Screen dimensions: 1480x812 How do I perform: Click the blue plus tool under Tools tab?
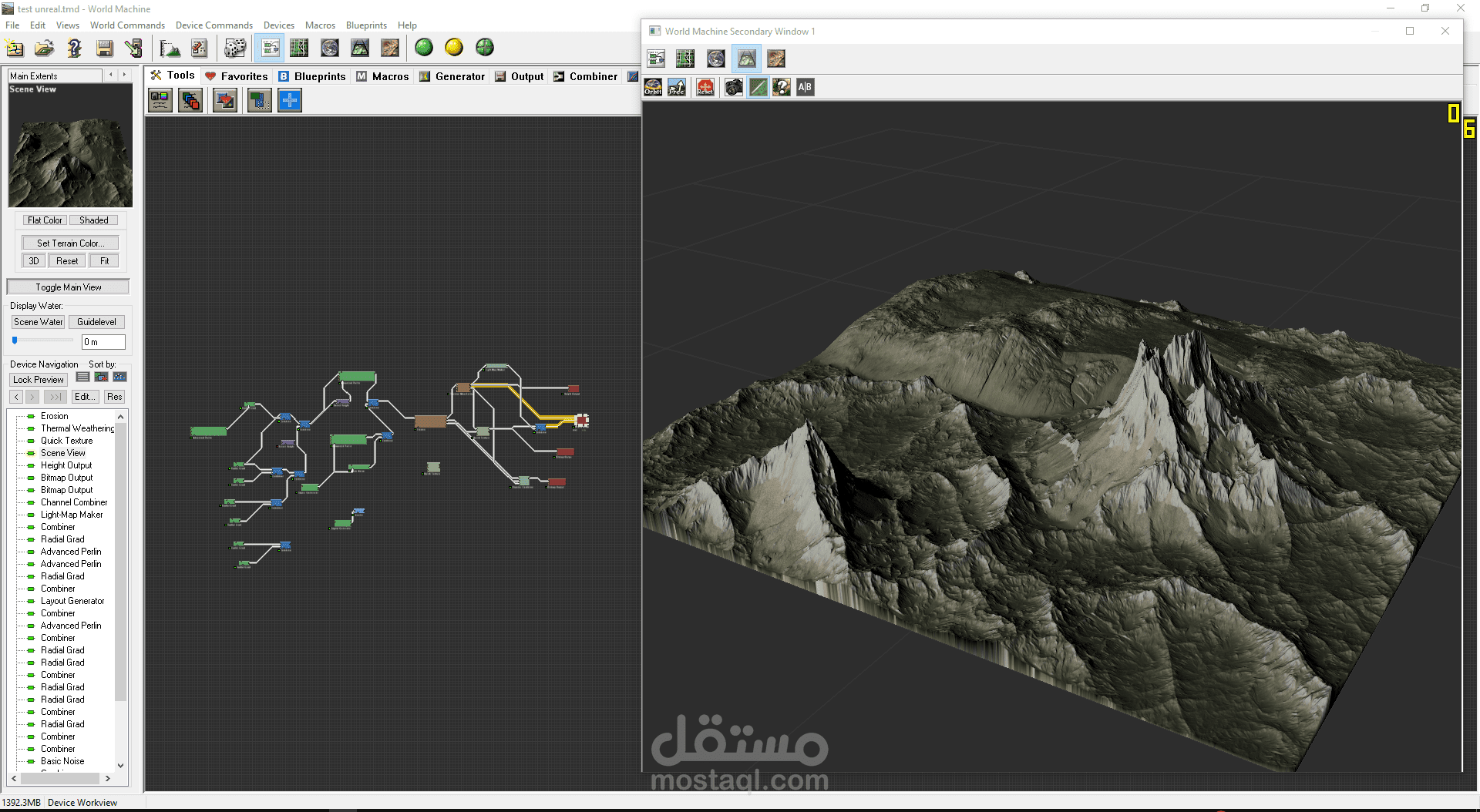pyautogui.click(x=290, y=100)
